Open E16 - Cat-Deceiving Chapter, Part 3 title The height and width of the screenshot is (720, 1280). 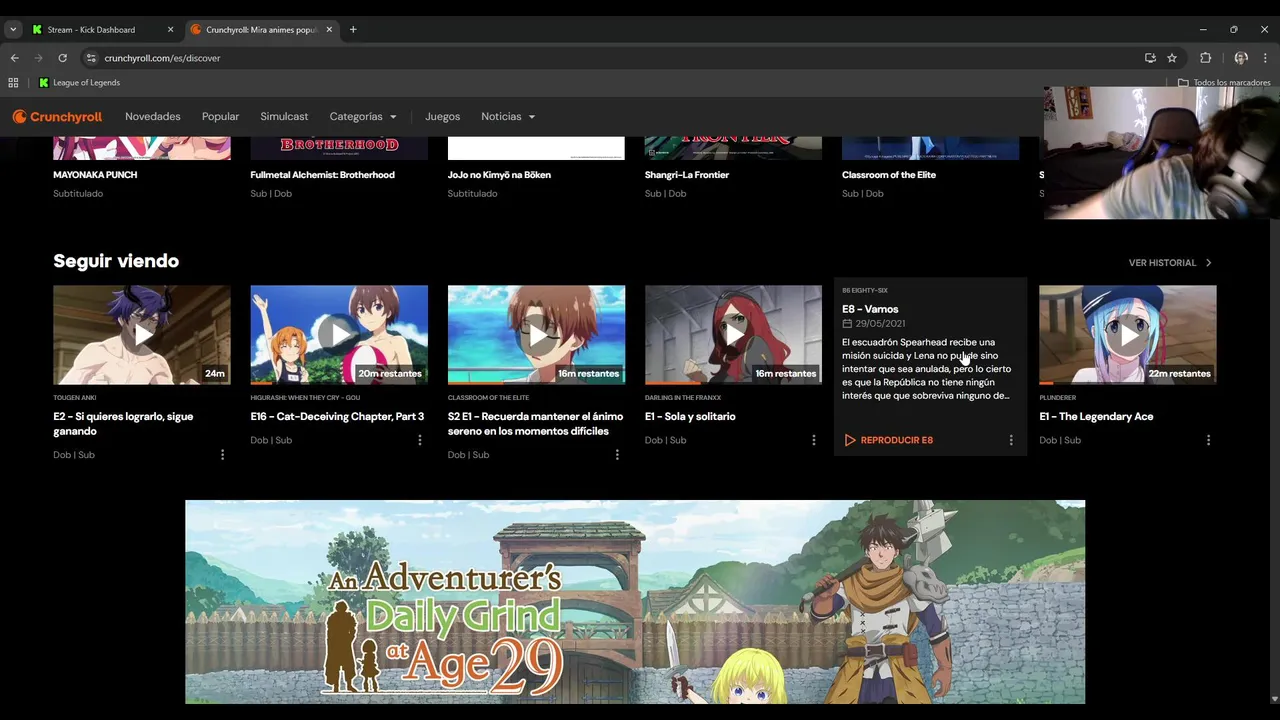(337, 416)
